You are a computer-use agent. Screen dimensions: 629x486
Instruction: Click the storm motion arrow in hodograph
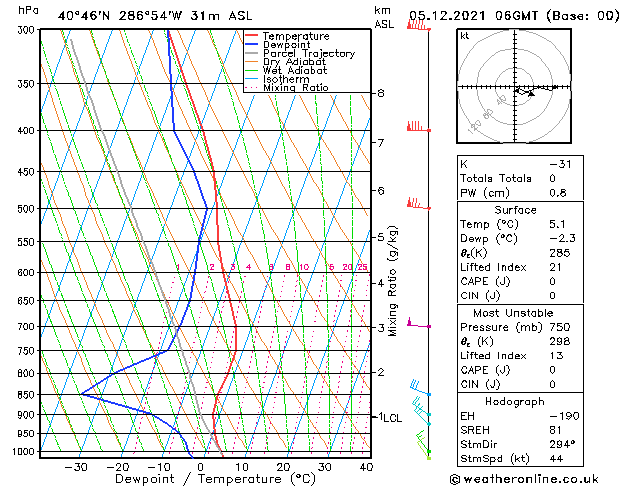click(x=531, y=93)
